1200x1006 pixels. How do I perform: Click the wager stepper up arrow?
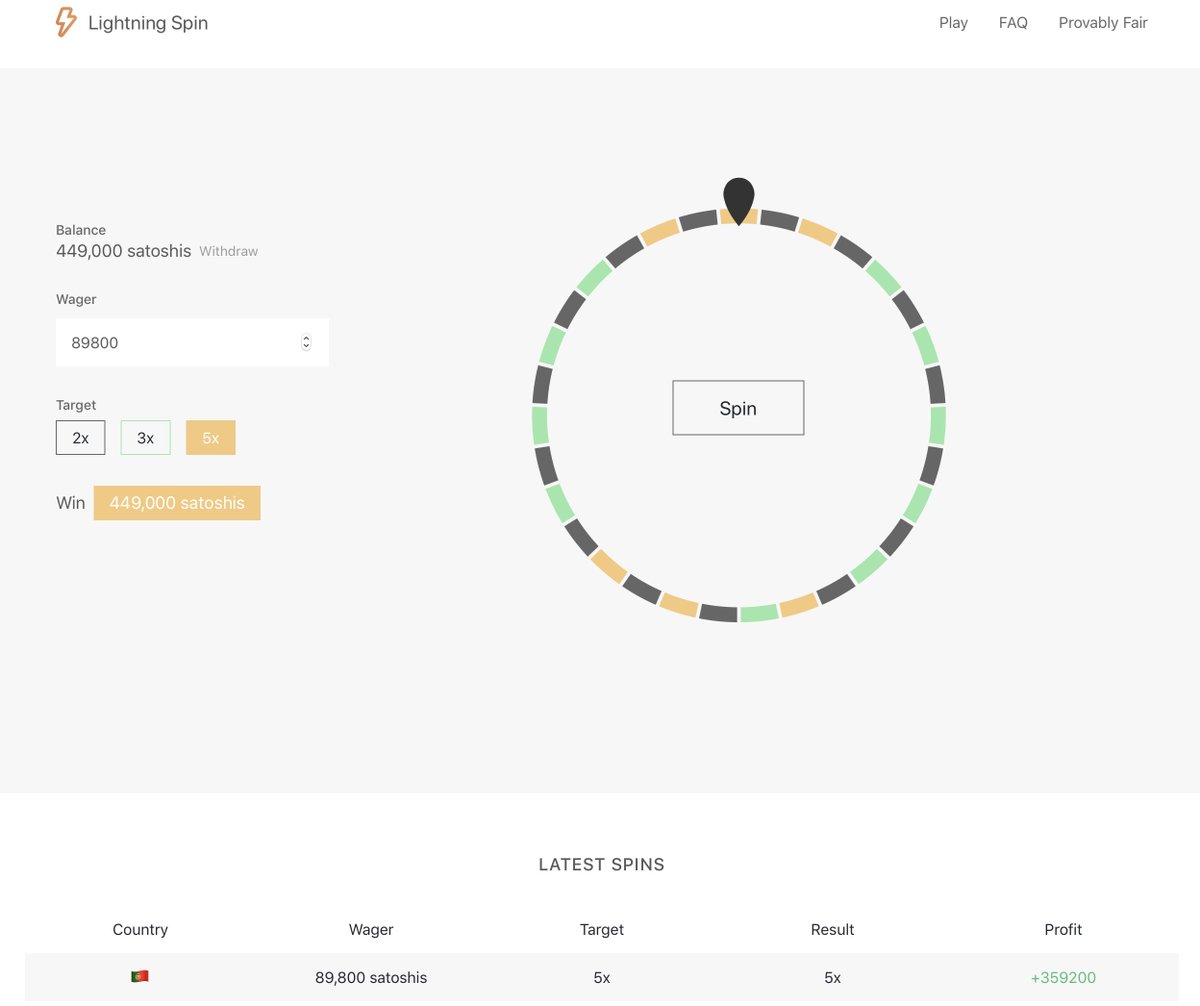(x=306, y=338)
